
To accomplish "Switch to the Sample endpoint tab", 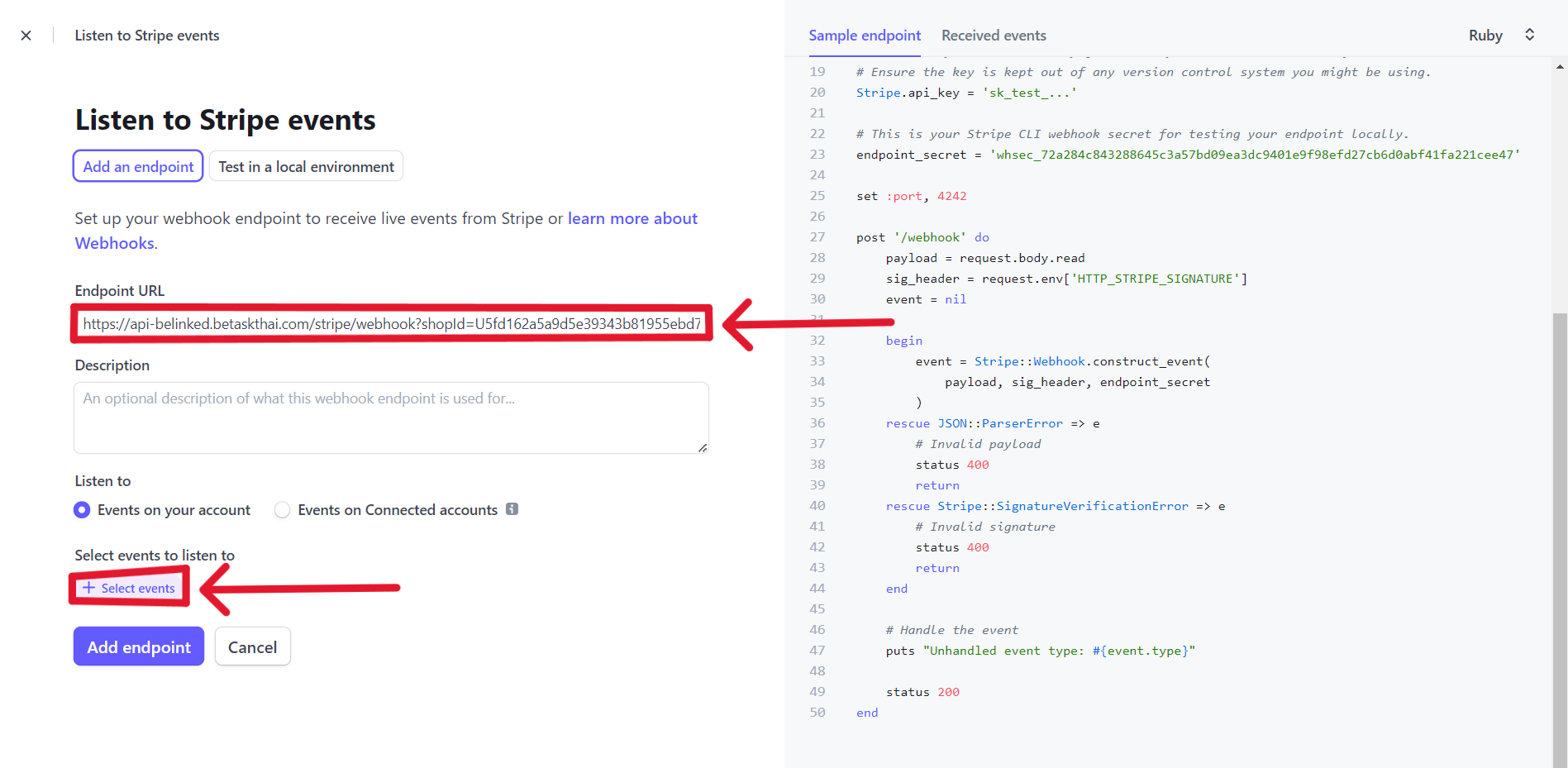I will 864,36.
